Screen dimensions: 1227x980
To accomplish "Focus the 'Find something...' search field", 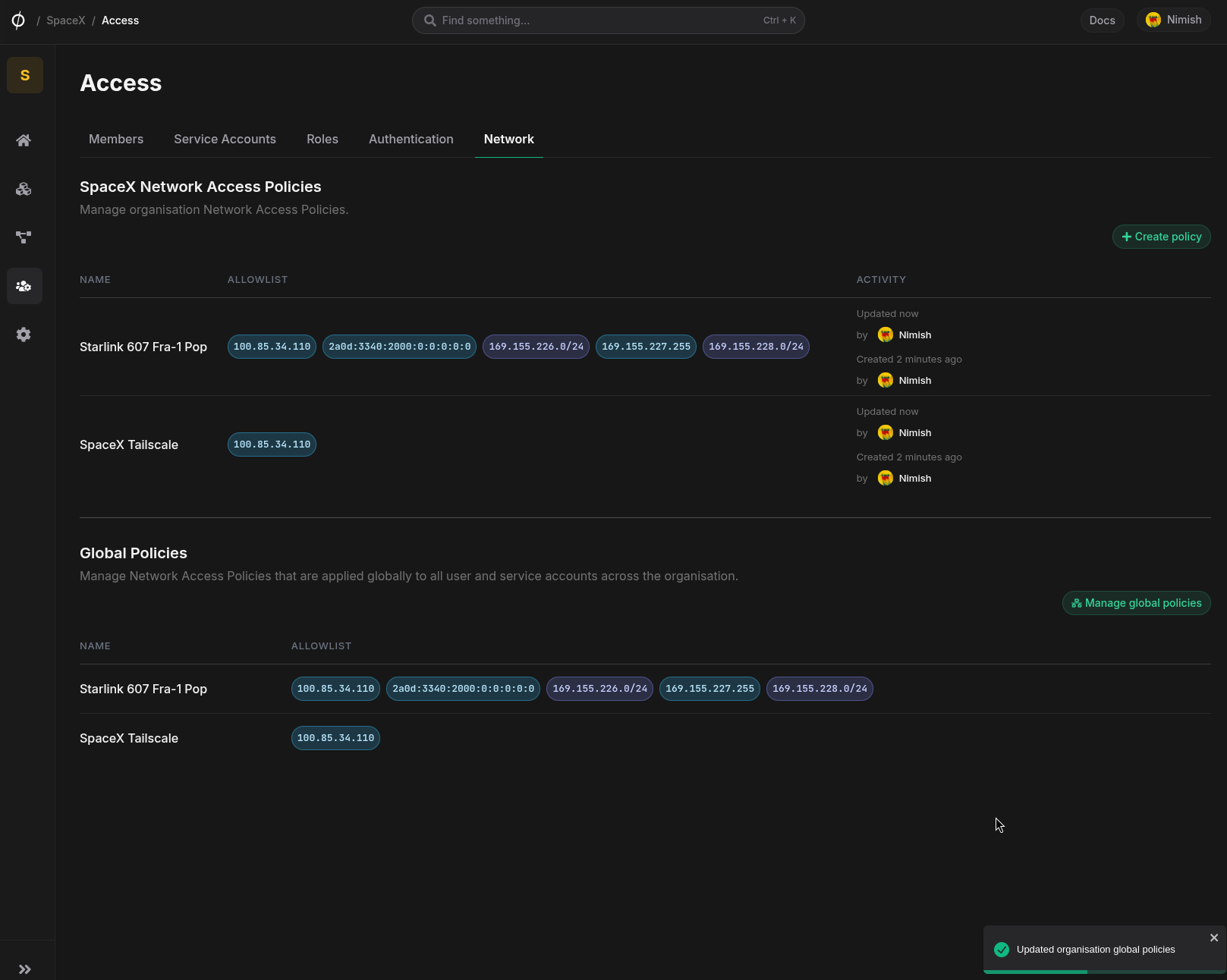I will point(609,20).
